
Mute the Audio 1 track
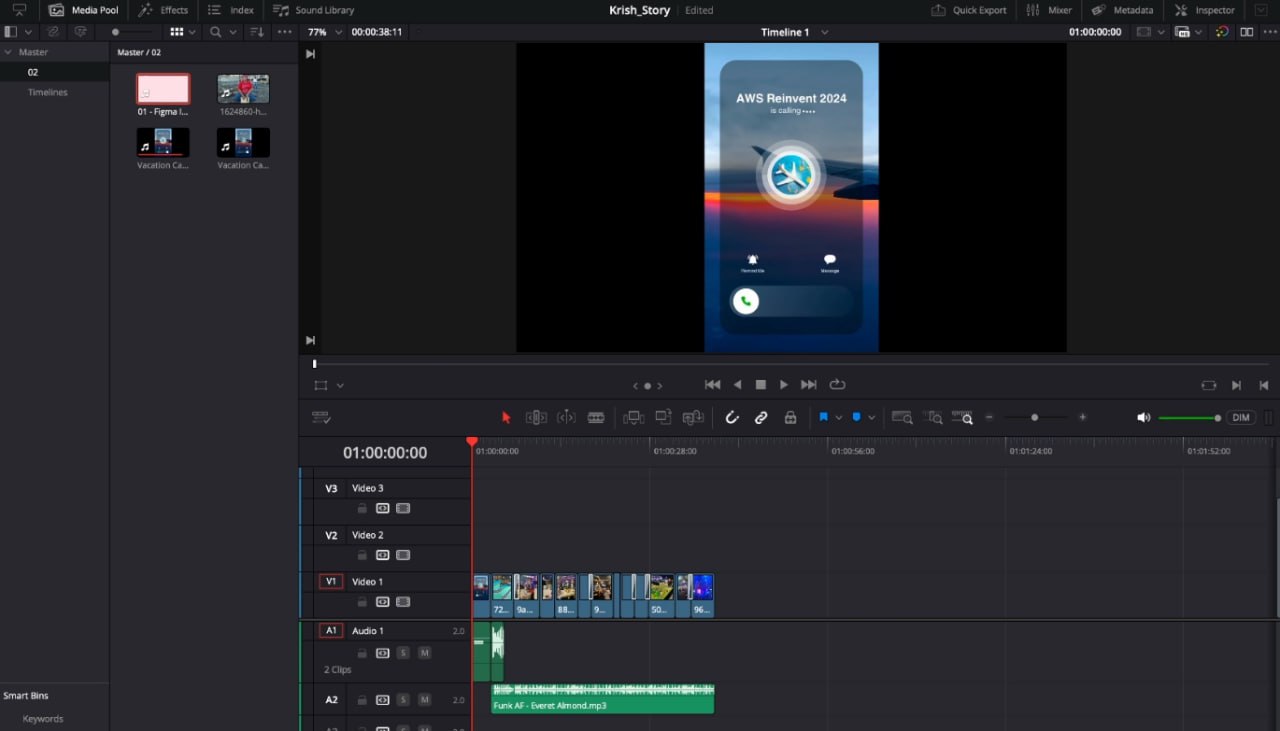click(x=425, y=653)
